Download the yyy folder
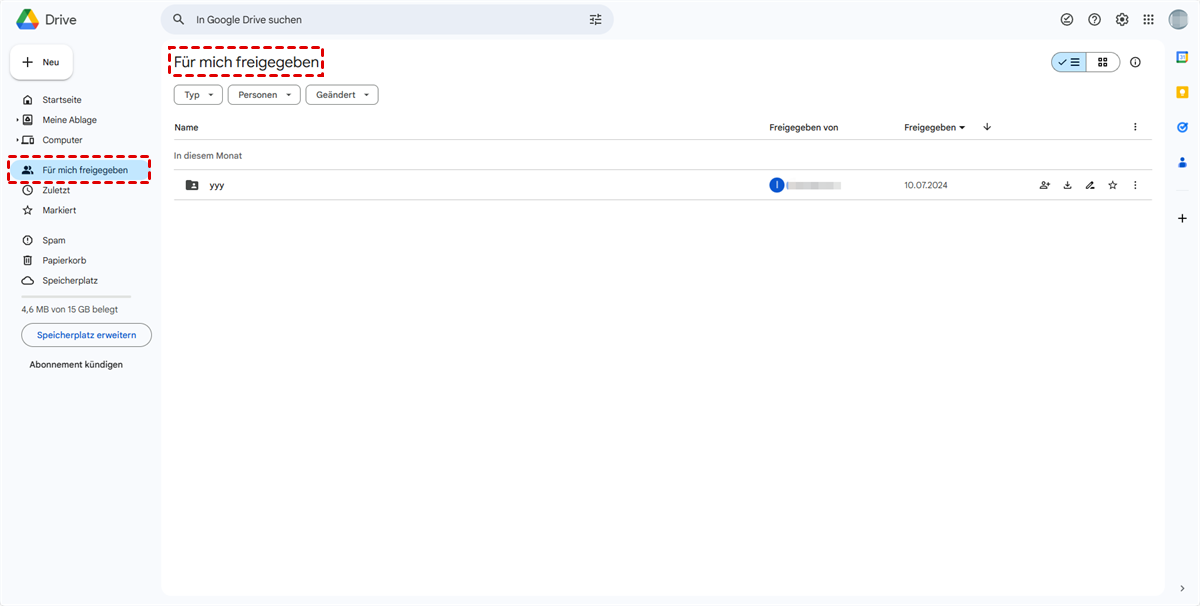The height and width of the screenshot is (606, 1200). pos(1067,185)
